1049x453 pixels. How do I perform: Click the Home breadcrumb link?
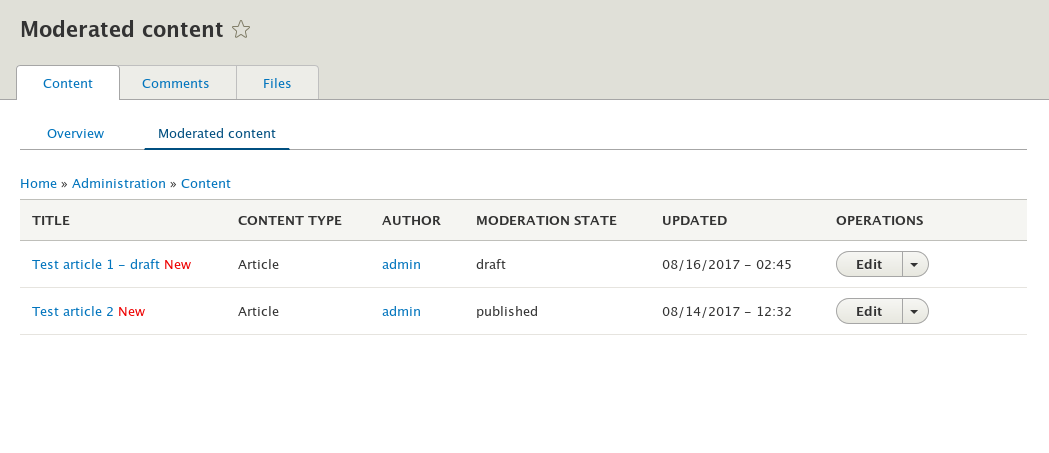[38, 183]
